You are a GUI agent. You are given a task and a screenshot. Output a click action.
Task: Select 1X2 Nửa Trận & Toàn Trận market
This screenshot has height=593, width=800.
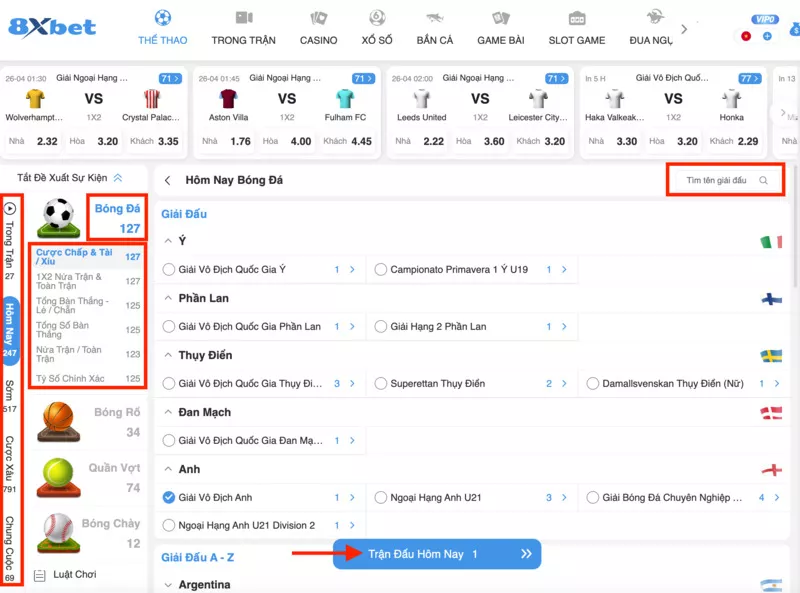(x=88, y=281)
